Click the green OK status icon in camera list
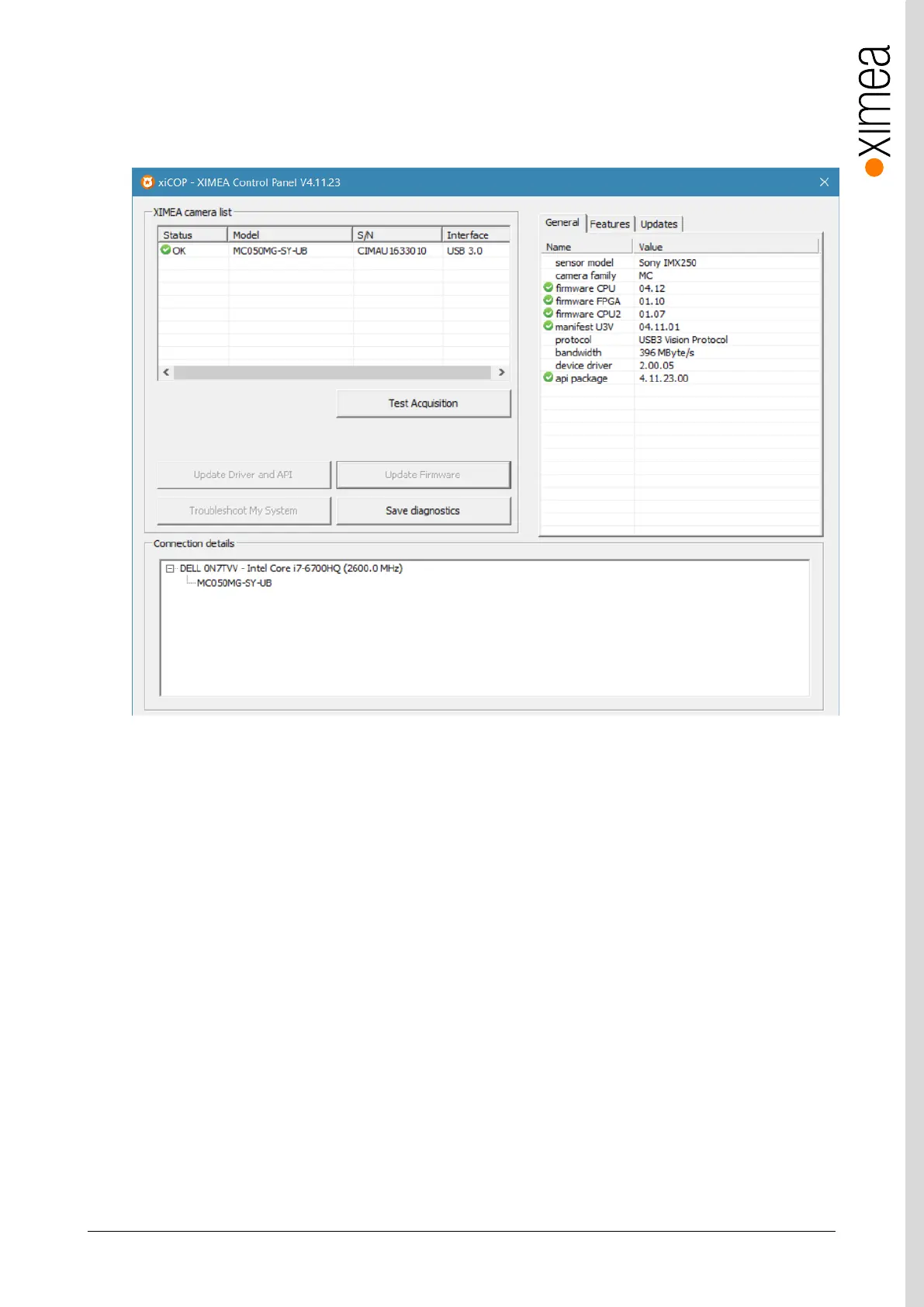This screenshot has width=924, height=1307. pyautogui.click(x=165, y=250)
